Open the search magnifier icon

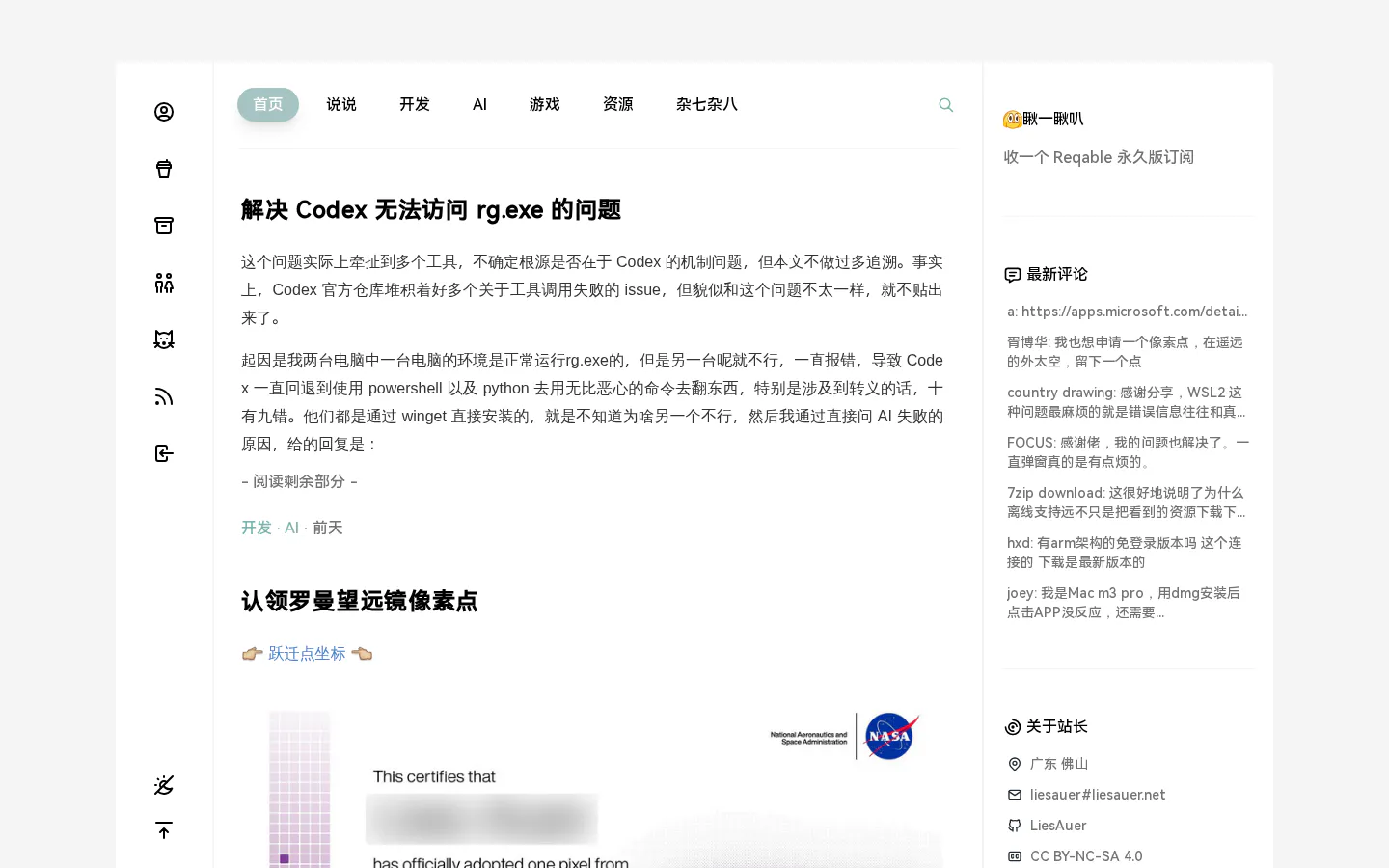point(946,105)
